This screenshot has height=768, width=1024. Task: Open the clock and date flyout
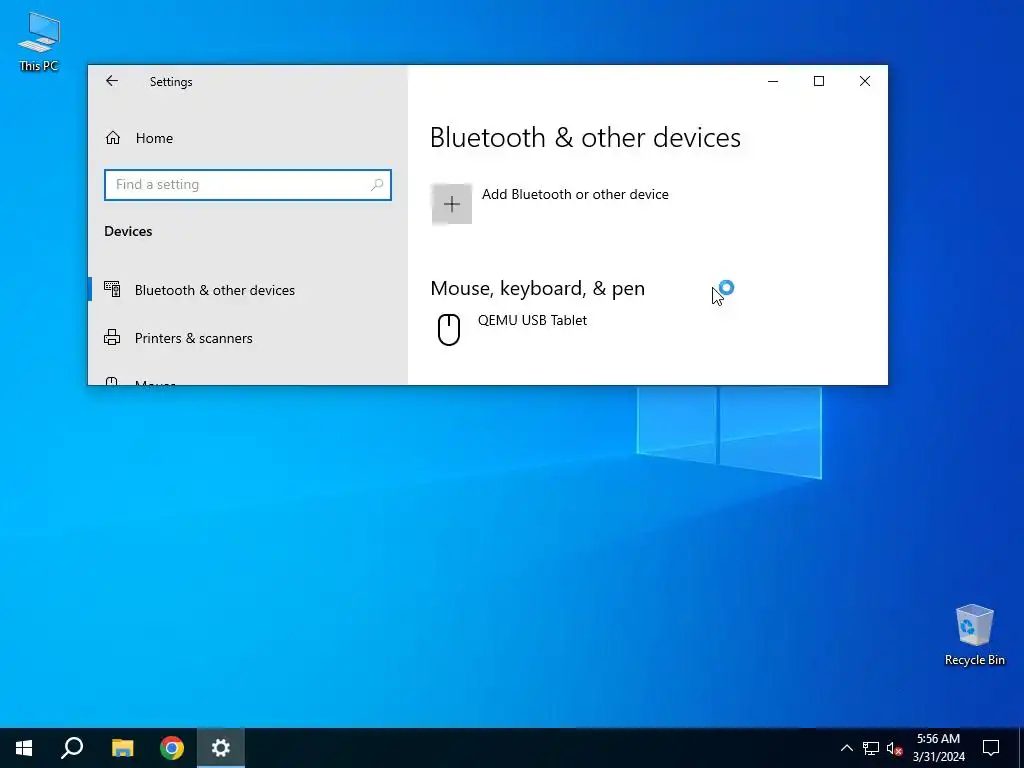[x=938, y=748]
